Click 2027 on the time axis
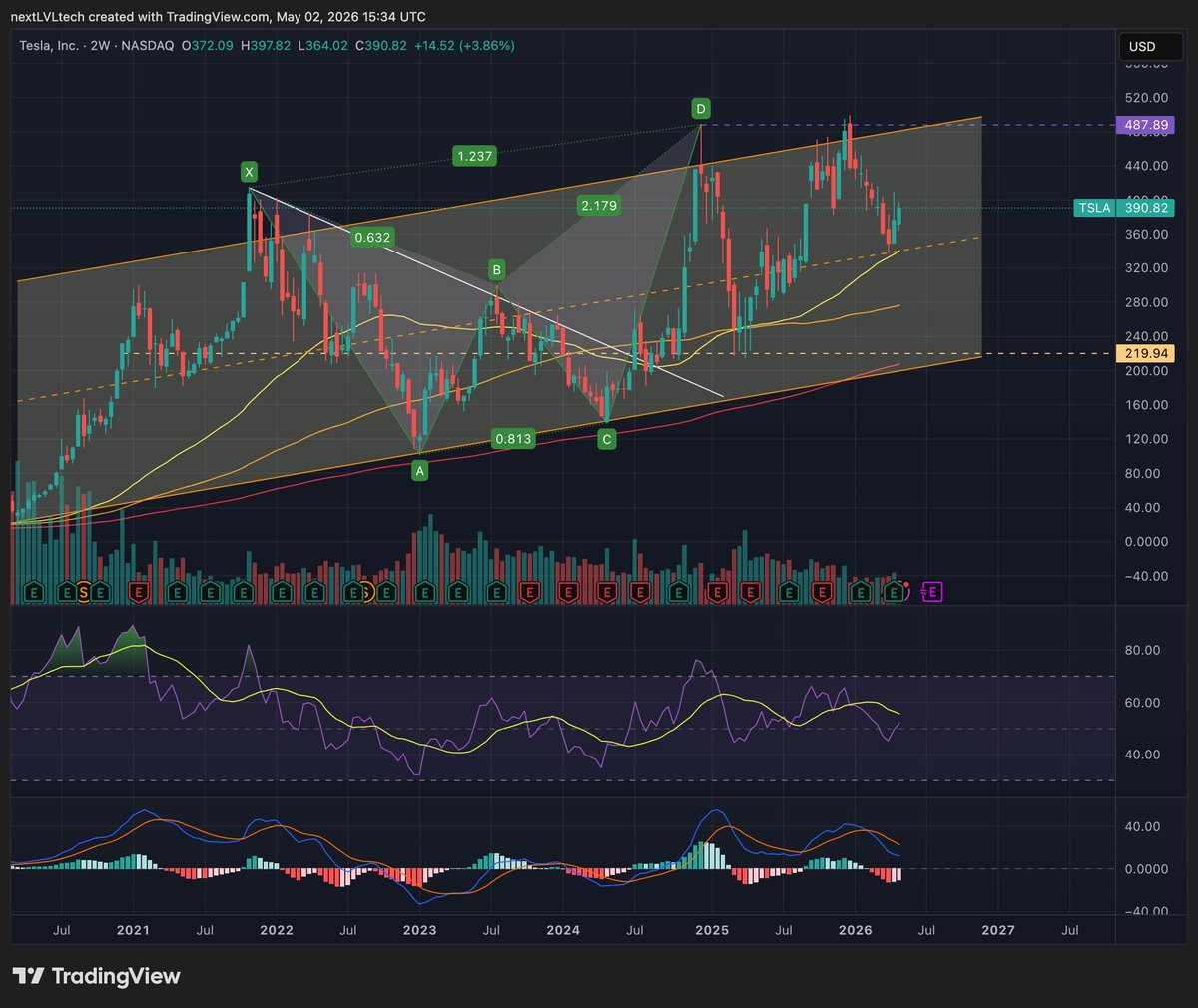The height and width of the screenshot is (1008, 1198). 998,930
